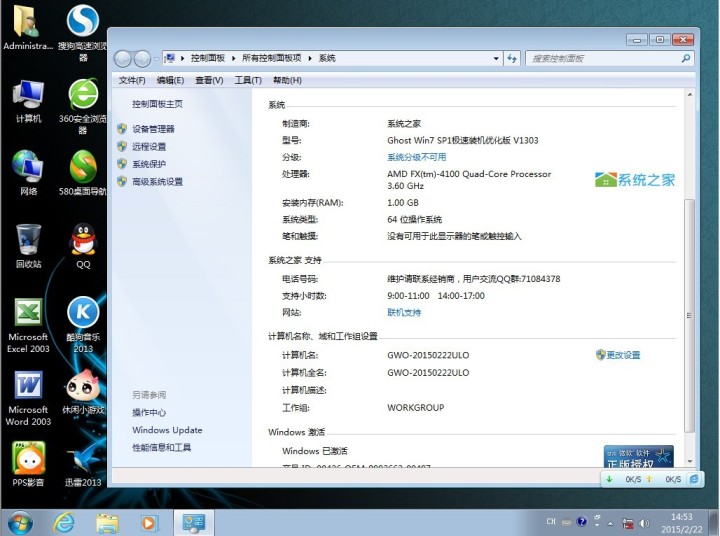Open recent pages dropdown near navigation arrows
The width and height of the screenshot is (720, 536).
point(156,59)
